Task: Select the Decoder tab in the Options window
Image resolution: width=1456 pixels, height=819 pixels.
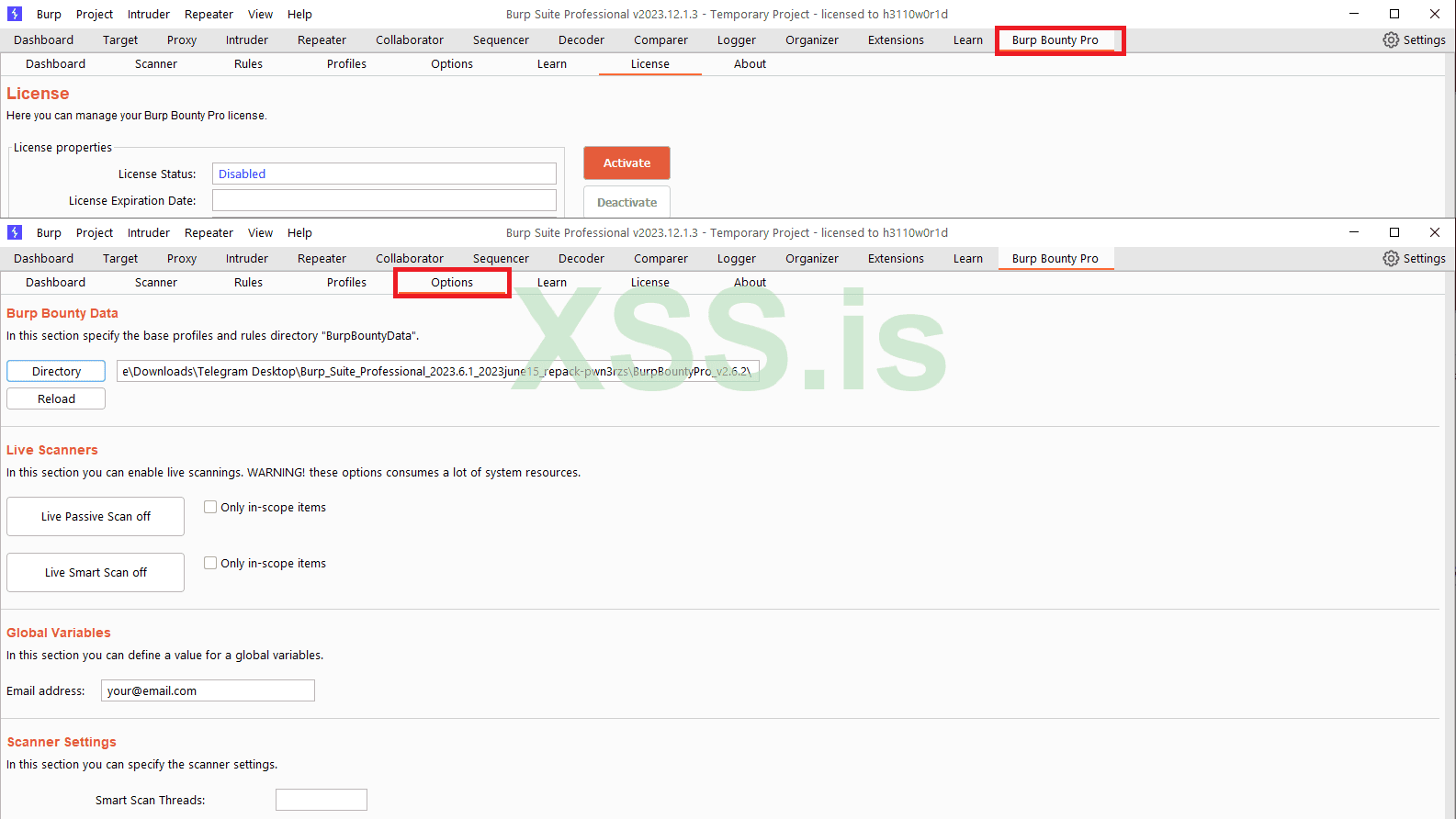Action: tap(581, 258)
